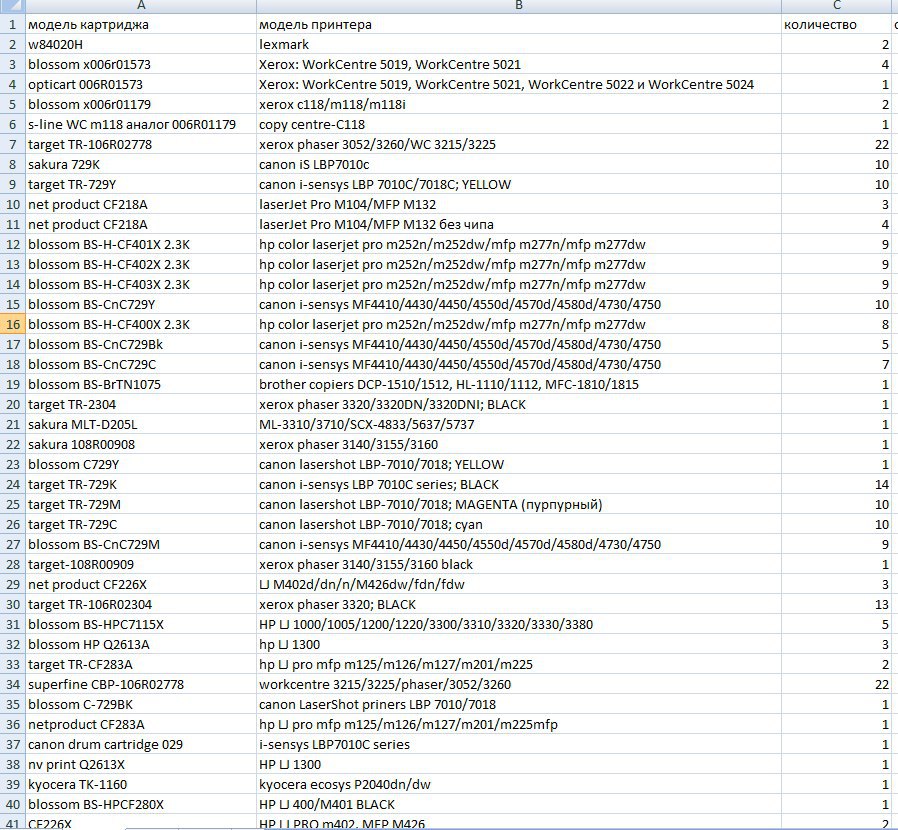Click cell 'модель картриджа'
The width and height of the screenshot is (898, 830).
(x=141, y=25)
